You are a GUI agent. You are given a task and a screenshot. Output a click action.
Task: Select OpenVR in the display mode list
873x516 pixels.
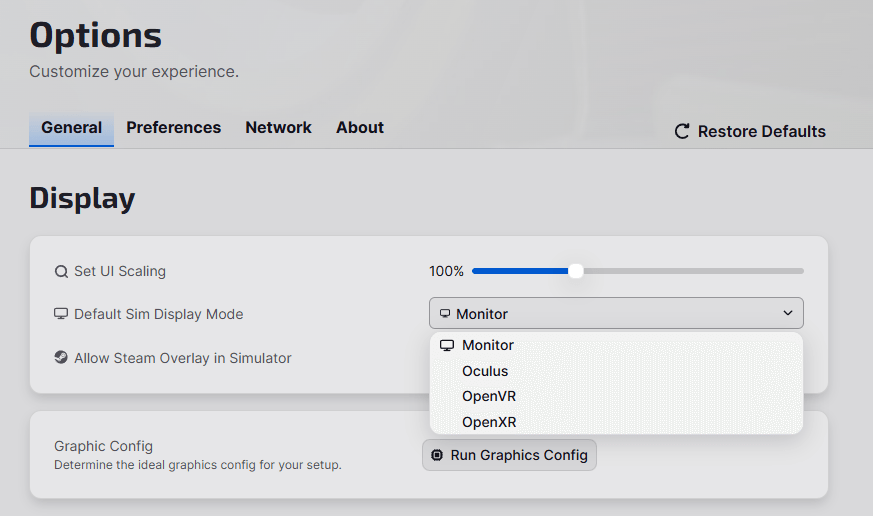(x=489, y=397)
